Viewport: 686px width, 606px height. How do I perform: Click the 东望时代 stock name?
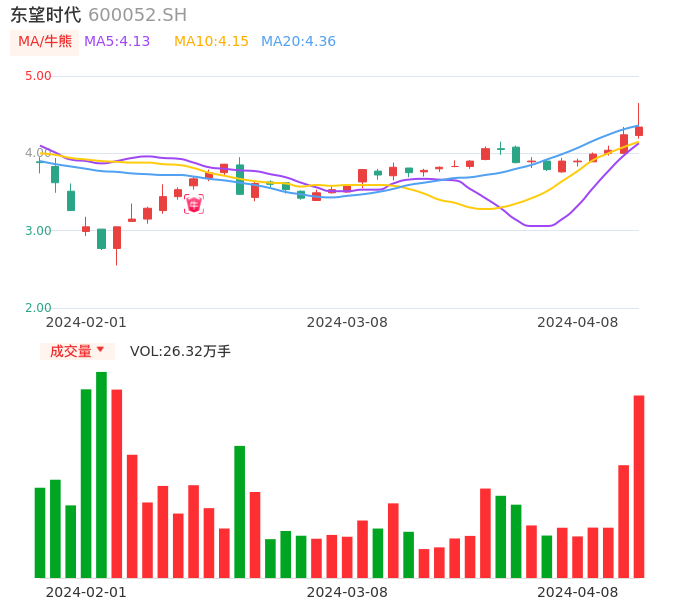pyautogui.click(x=46, y=15)
